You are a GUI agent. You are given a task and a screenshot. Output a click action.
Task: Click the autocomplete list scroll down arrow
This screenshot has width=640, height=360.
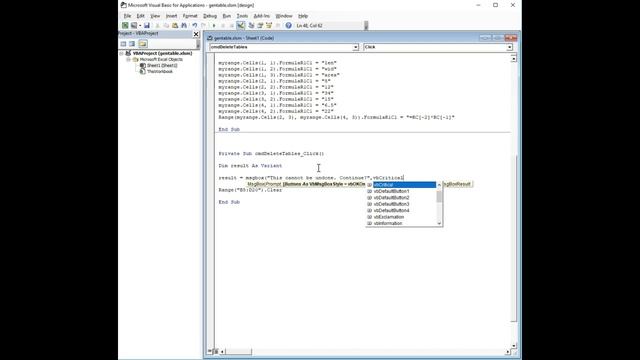coord(439,223)
